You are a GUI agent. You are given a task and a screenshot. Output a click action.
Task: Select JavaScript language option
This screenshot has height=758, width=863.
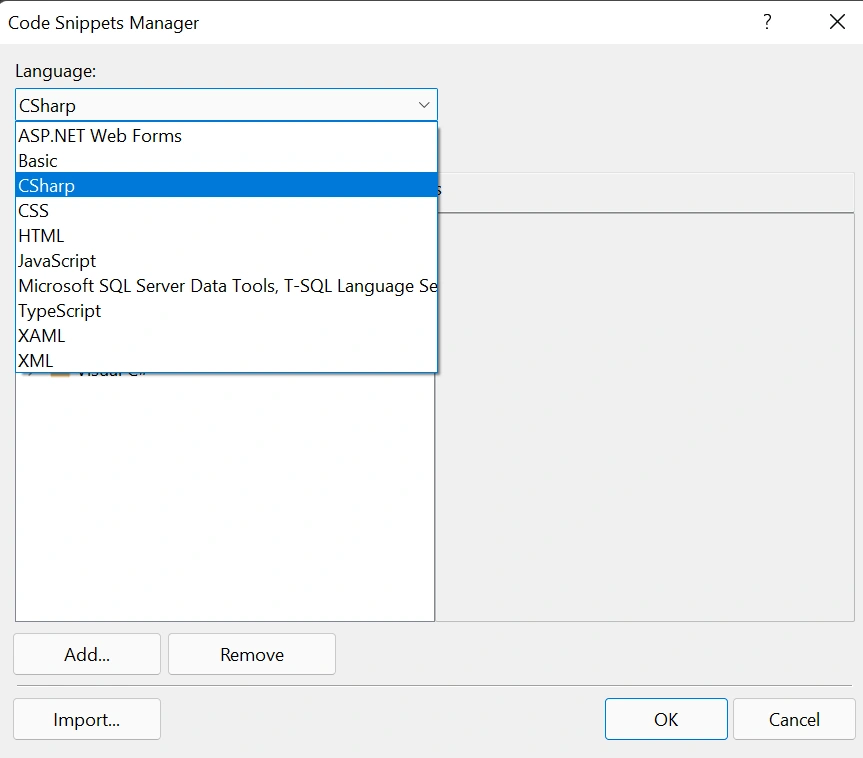[226, 260]
